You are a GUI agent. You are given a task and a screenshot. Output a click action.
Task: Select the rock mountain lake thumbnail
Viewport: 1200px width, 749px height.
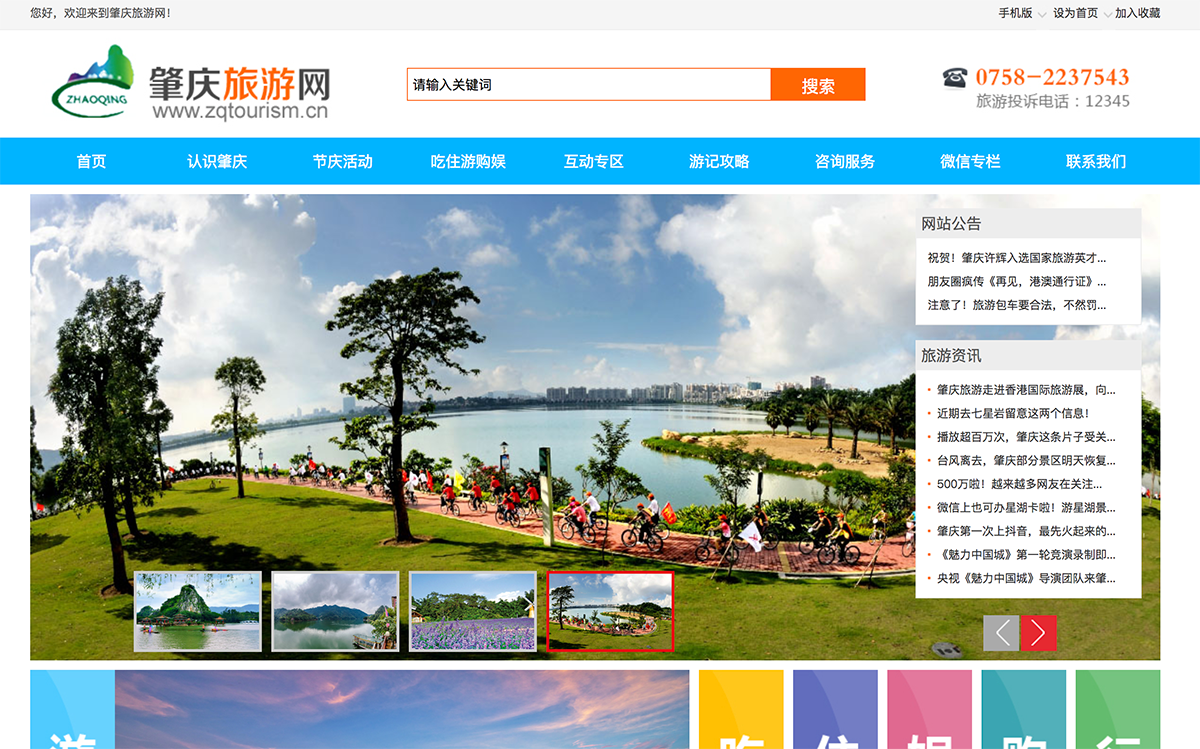pos(198,611)
